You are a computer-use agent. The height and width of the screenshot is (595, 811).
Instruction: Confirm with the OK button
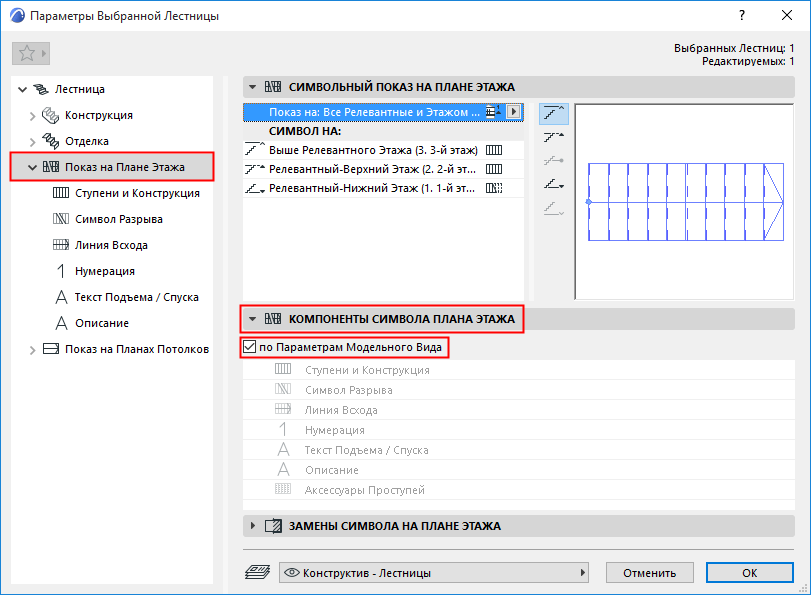coord(749,573)
